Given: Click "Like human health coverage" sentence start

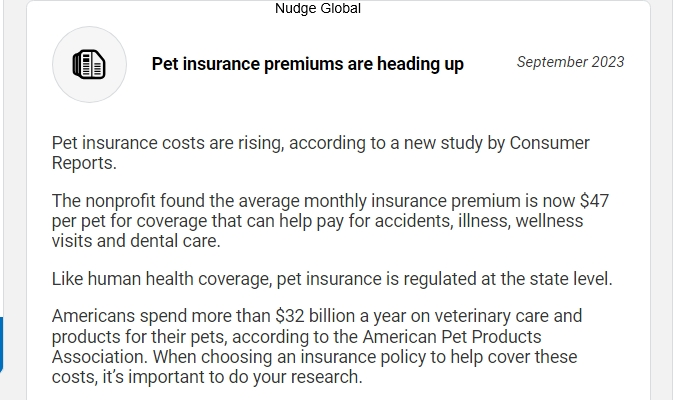Looking at the screenshot, I should pos(162,279).
